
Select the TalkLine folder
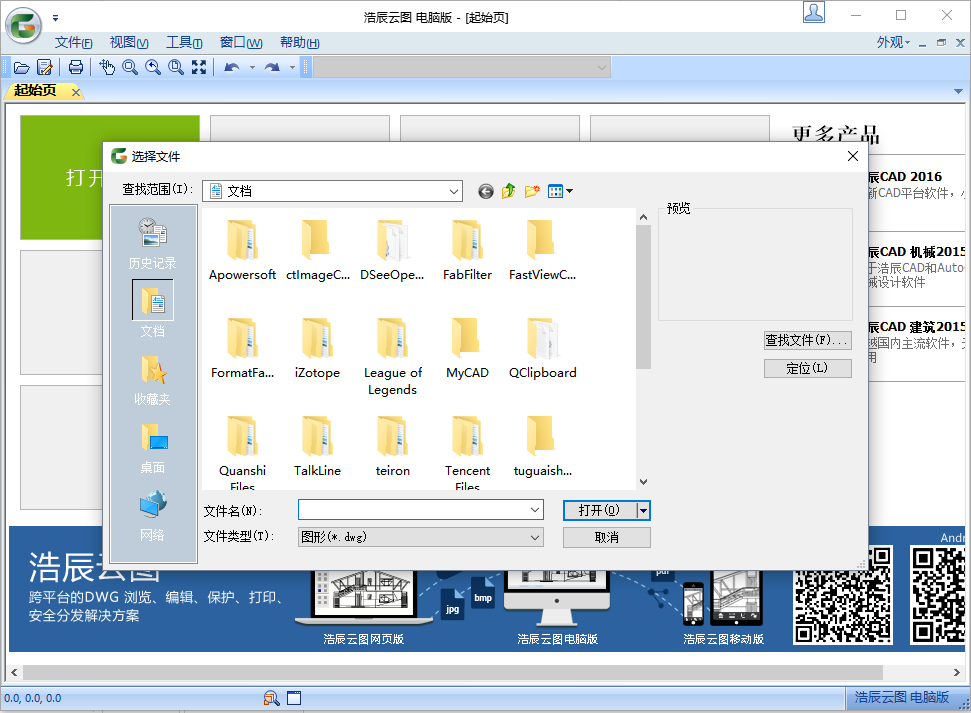[317, 446]
